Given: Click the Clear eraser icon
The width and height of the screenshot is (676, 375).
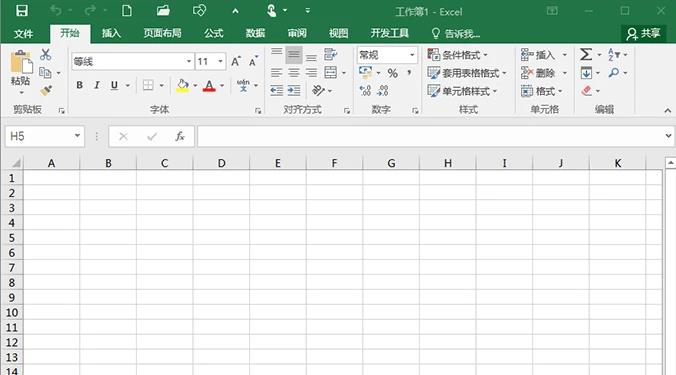Looking at the screenshot, I should coord(586,91).
